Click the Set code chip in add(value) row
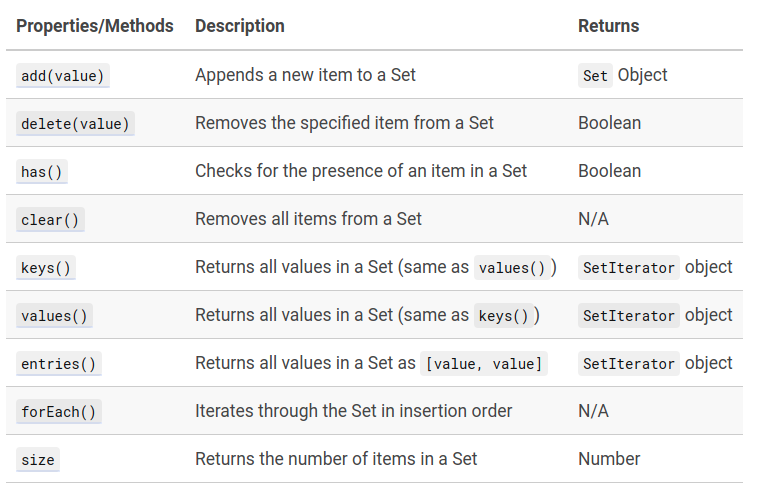This screenshot has height=500, width=761. click(595, 76)
